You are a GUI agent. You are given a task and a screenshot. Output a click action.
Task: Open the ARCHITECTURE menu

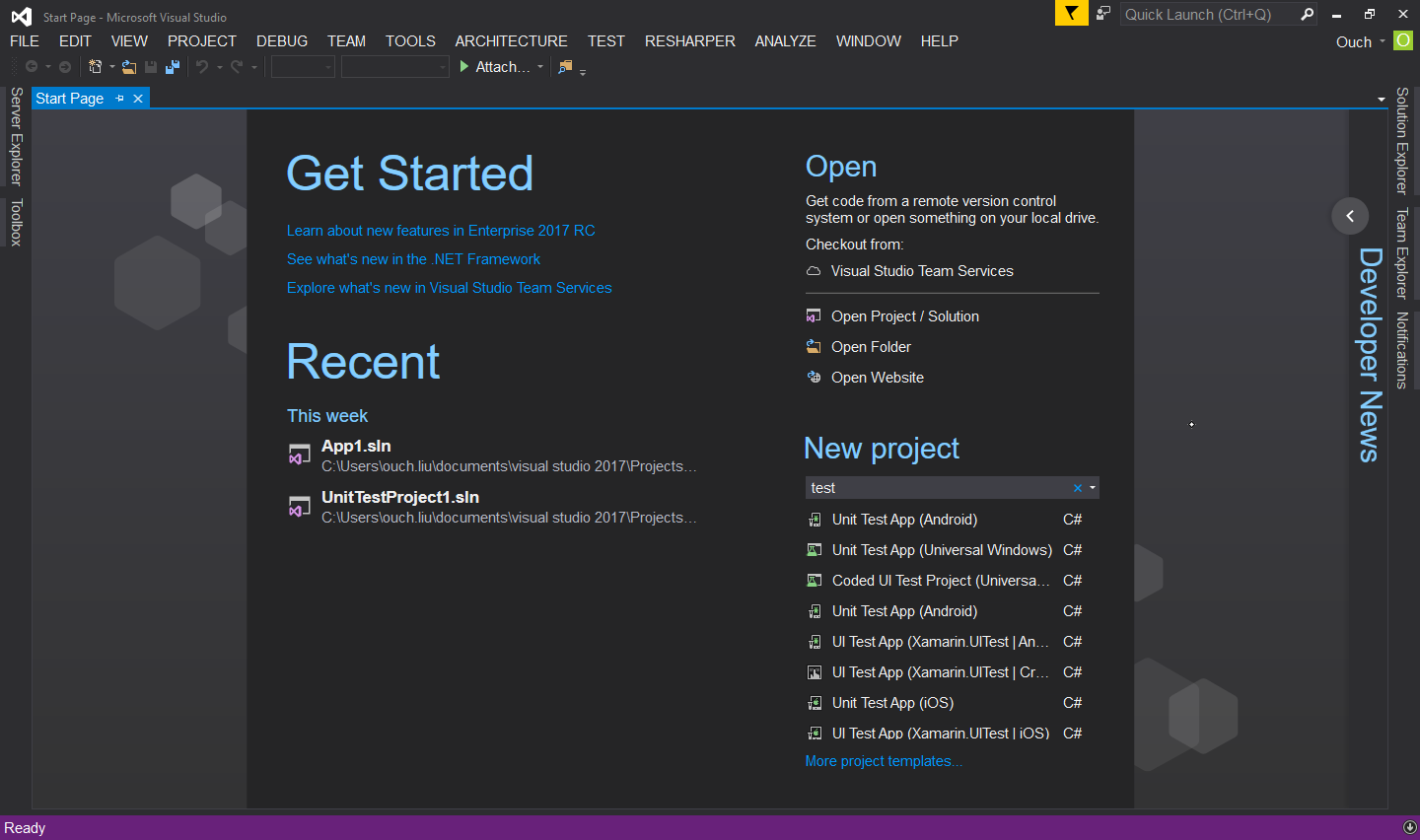pos(511,41)
